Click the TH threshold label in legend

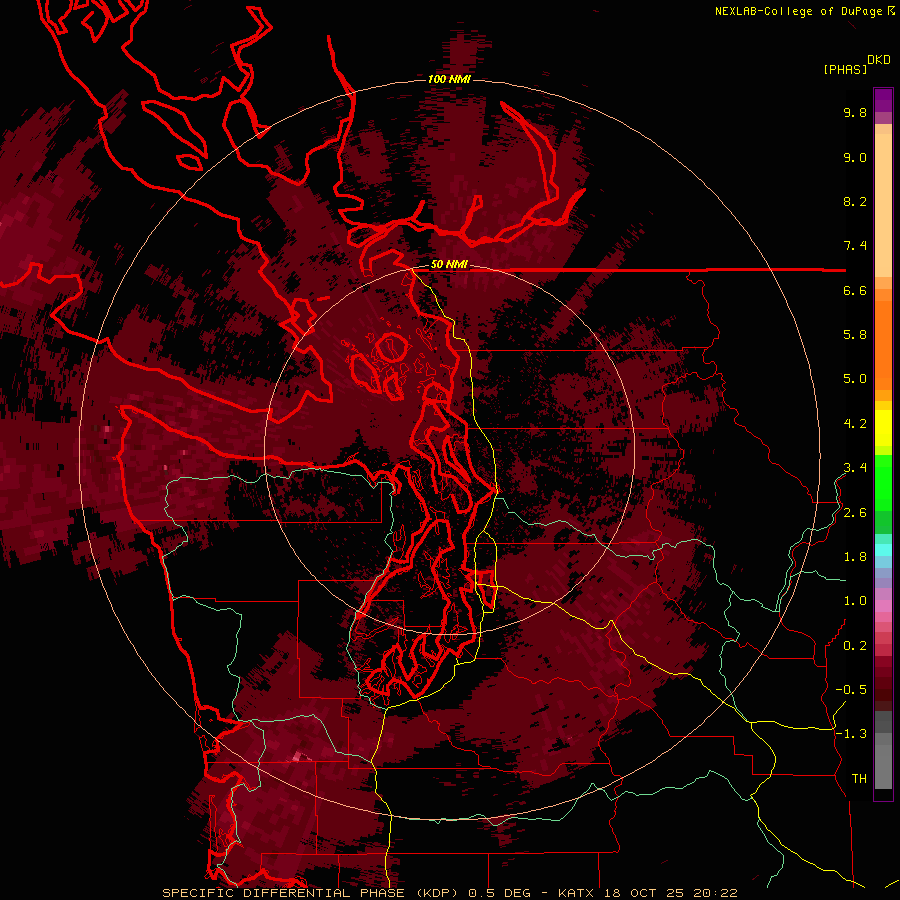point(859,779)
